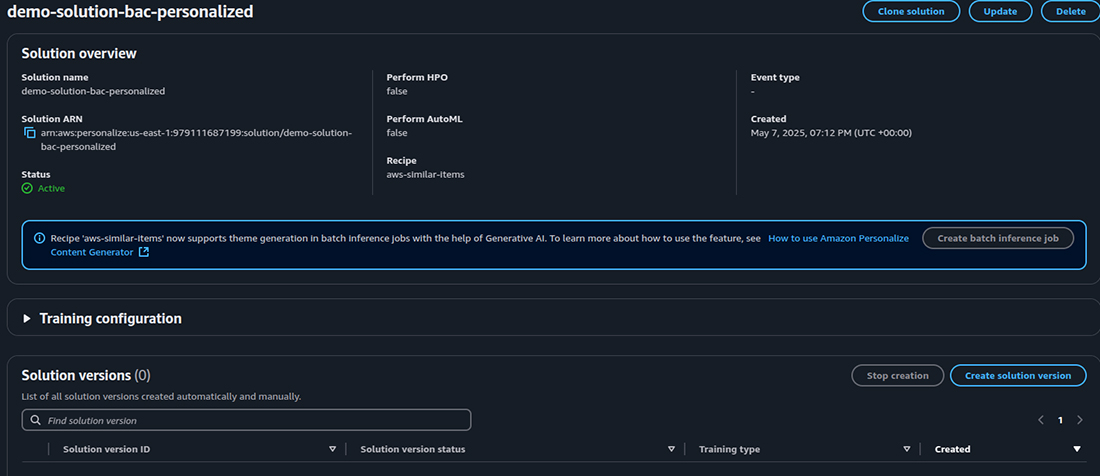Click the recipe value aws-similar-items
The height and width of the screenshot is (476, 1100).
[x=425, y=174]
